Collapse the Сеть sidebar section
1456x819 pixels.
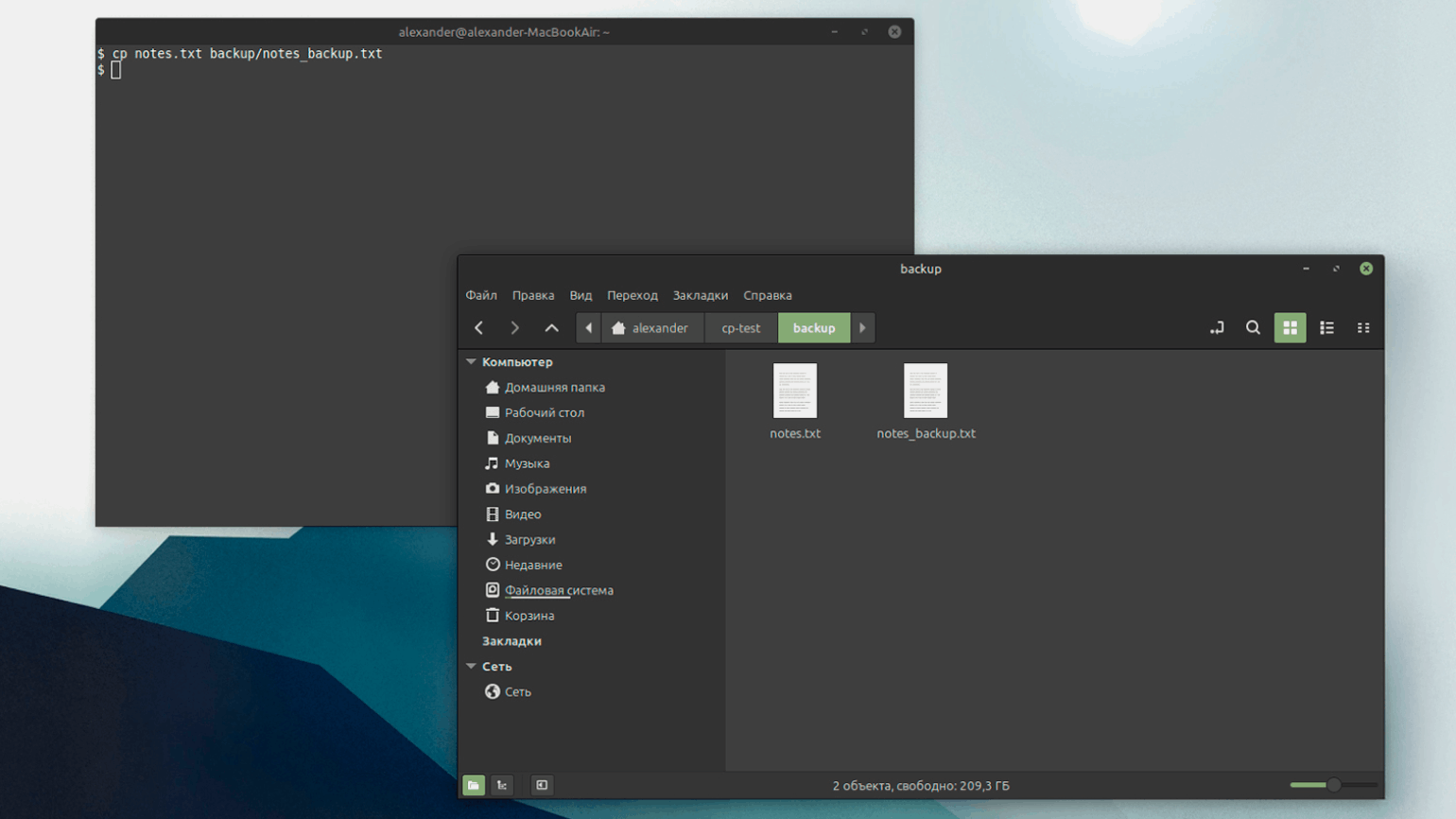point(471,667)
